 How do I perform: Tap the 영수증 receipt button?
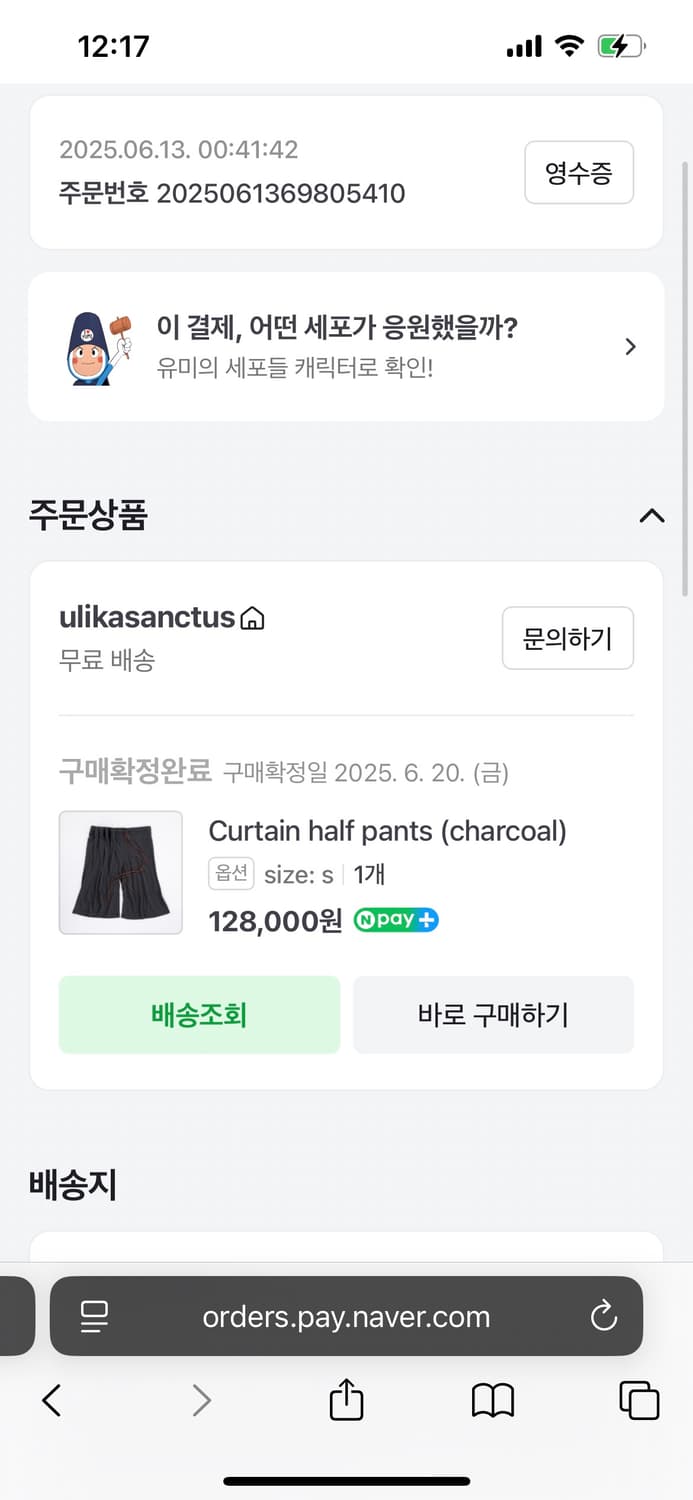[x=579, y=172]
